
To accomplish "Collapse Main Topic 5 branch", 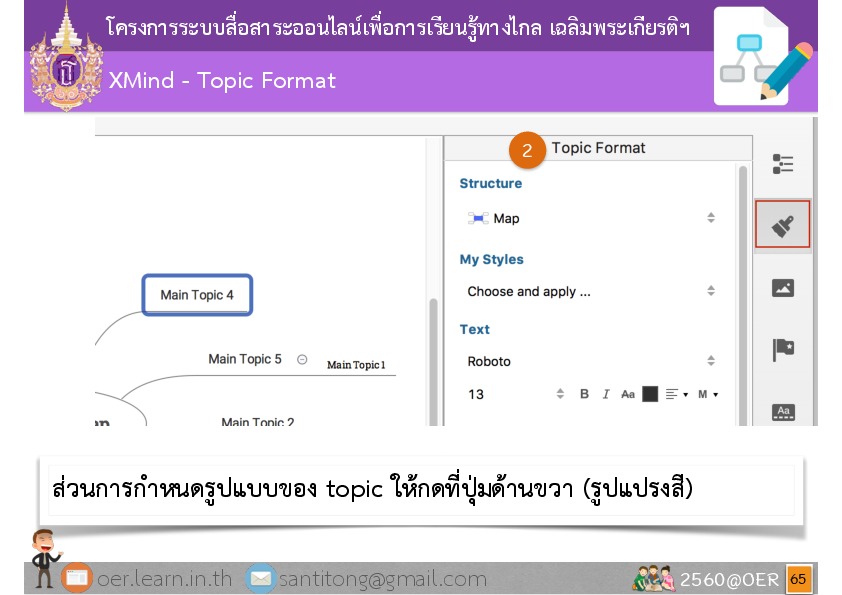I will point(302,359).
